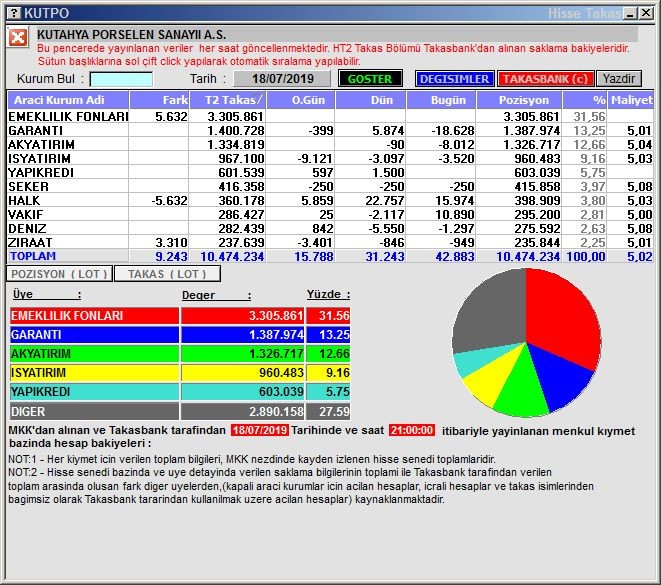This screenshot has height=585, width=661.
Task: Click the blue GARANTI legend bar
Action: pyautogui.click(x=94, y=335)
